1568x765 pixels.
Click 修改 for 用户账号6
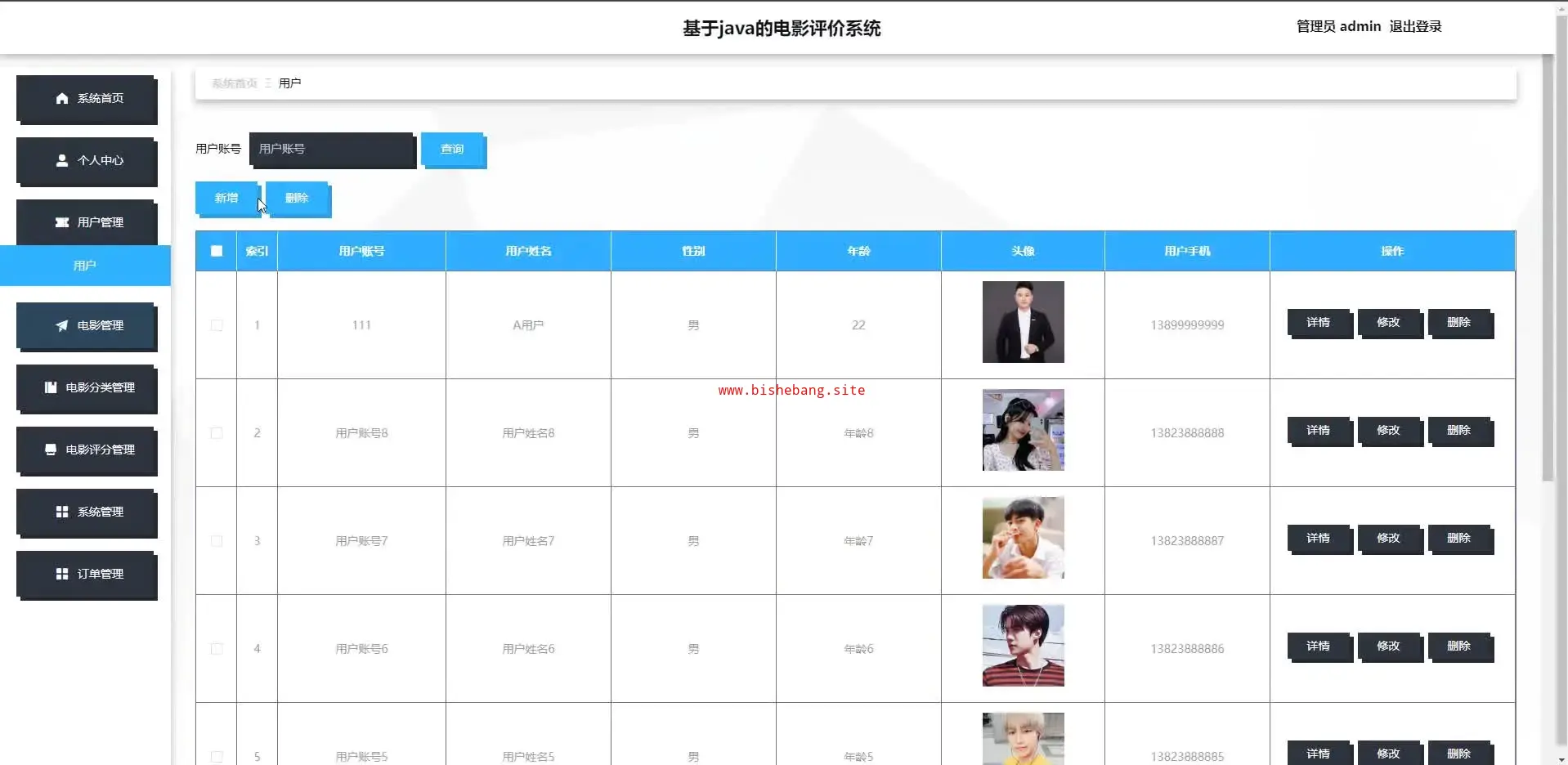(x=1389, y=646)
